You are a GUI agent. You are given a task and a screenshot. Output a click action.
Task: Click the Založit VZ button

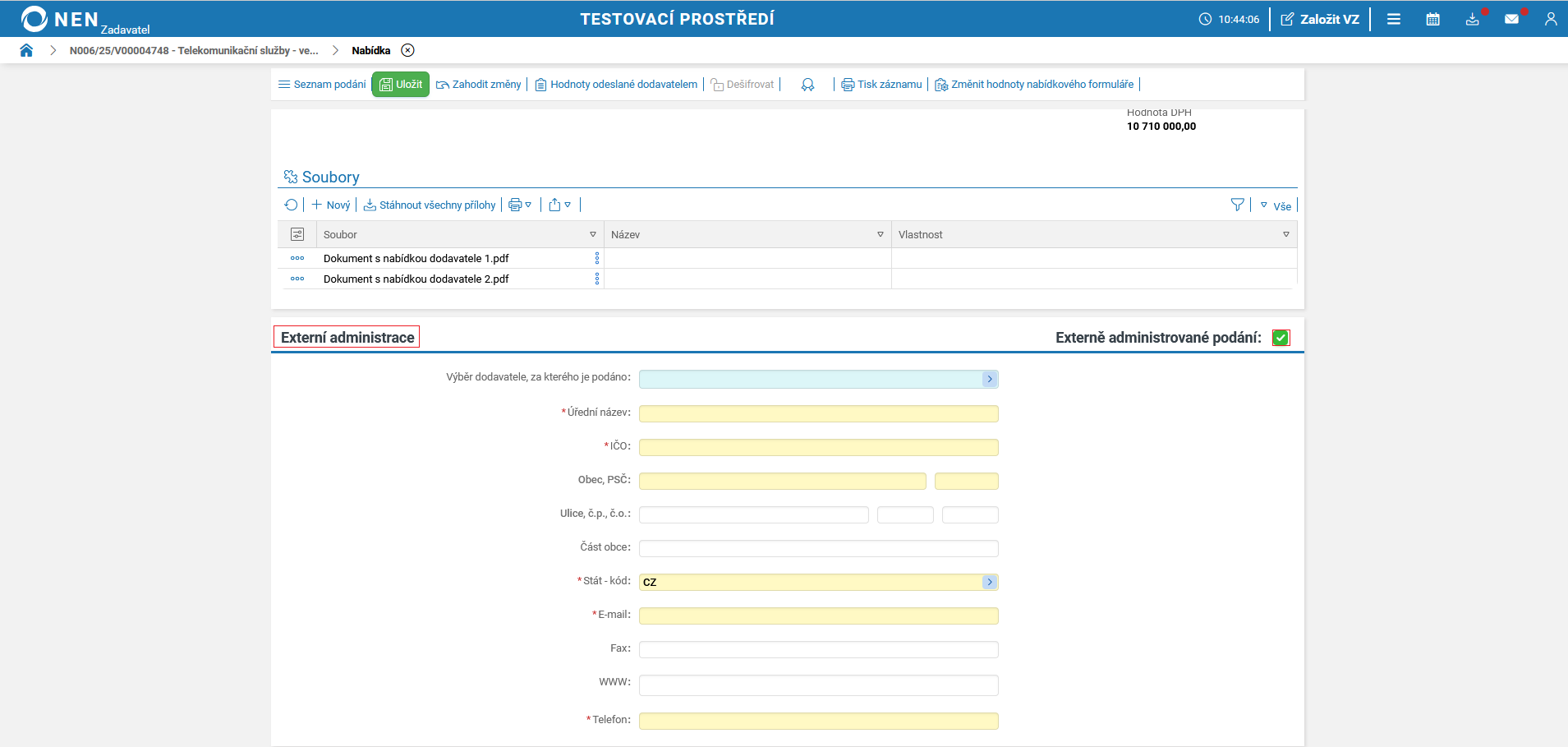coord(1320,19)
